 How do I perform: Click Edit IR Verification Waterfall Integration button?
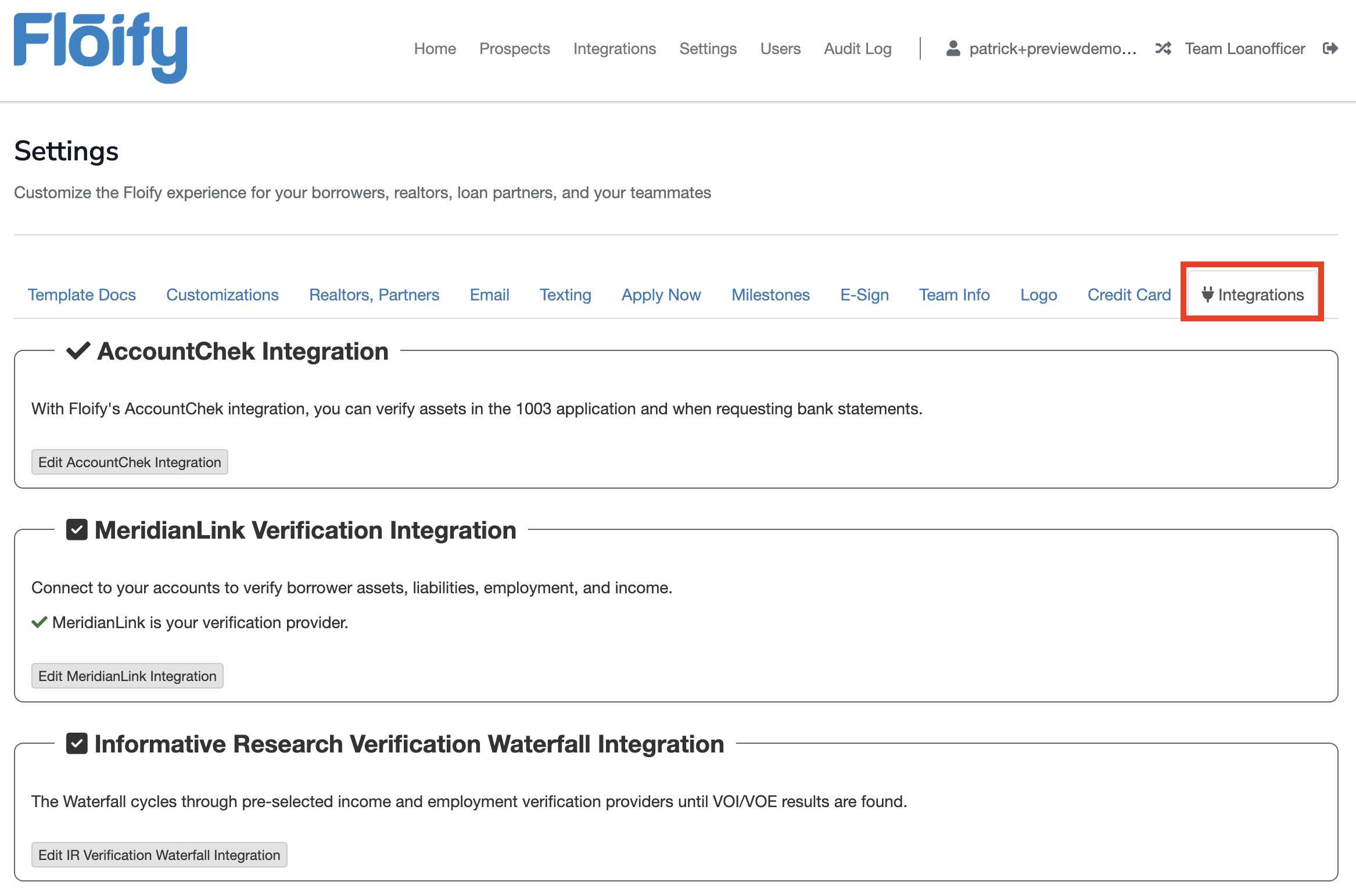click(x=159, y=855)
